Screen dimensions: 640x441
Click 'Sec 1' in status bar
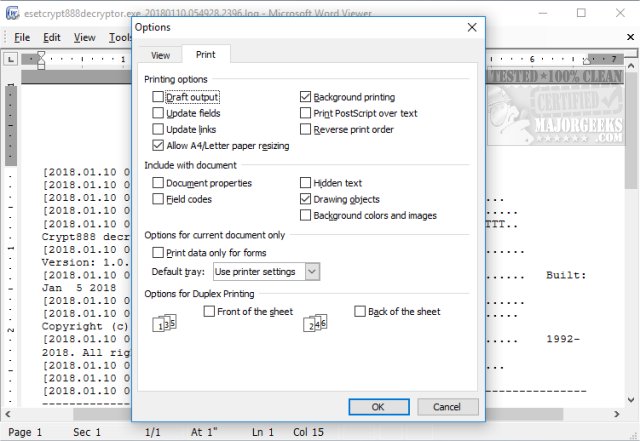tap(87, 432)
